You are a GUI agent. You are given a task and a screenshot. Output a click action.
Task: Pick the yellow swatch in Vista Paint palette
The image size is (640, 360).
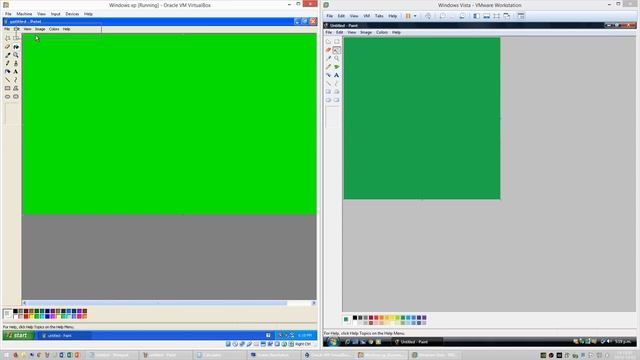pos(392,318)
